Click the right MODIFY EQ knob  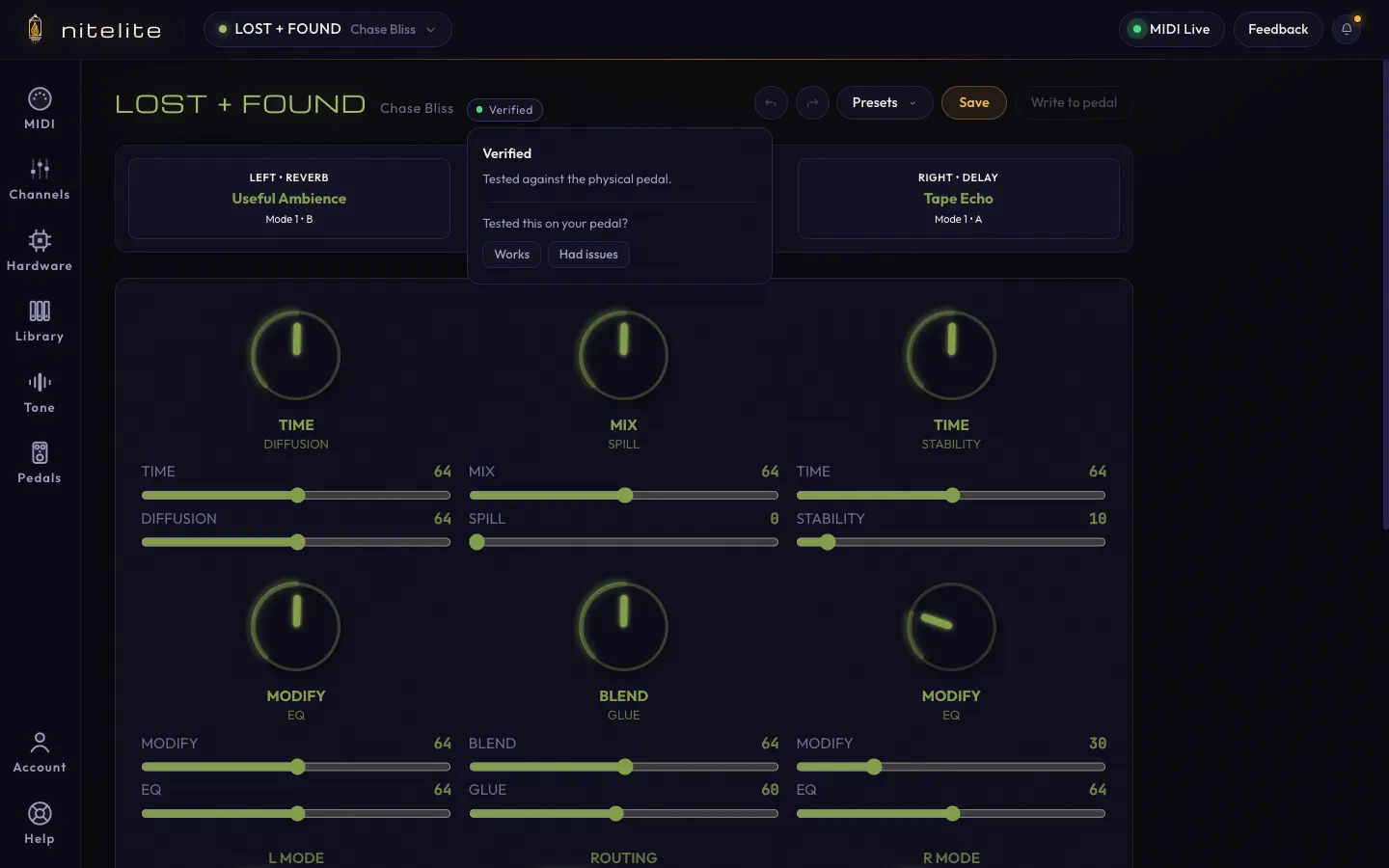tap(951, 626)
